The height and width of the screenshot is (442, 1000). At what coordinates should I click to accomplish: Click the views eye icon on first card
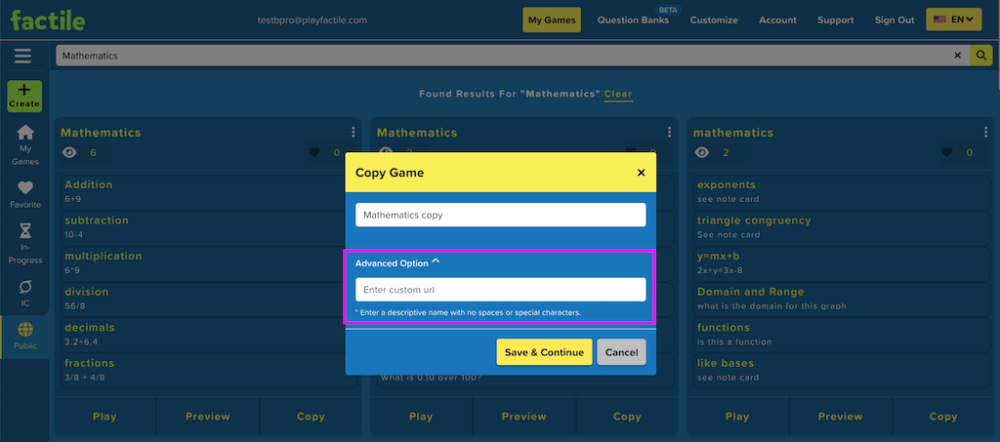click(x=70, y=152)
